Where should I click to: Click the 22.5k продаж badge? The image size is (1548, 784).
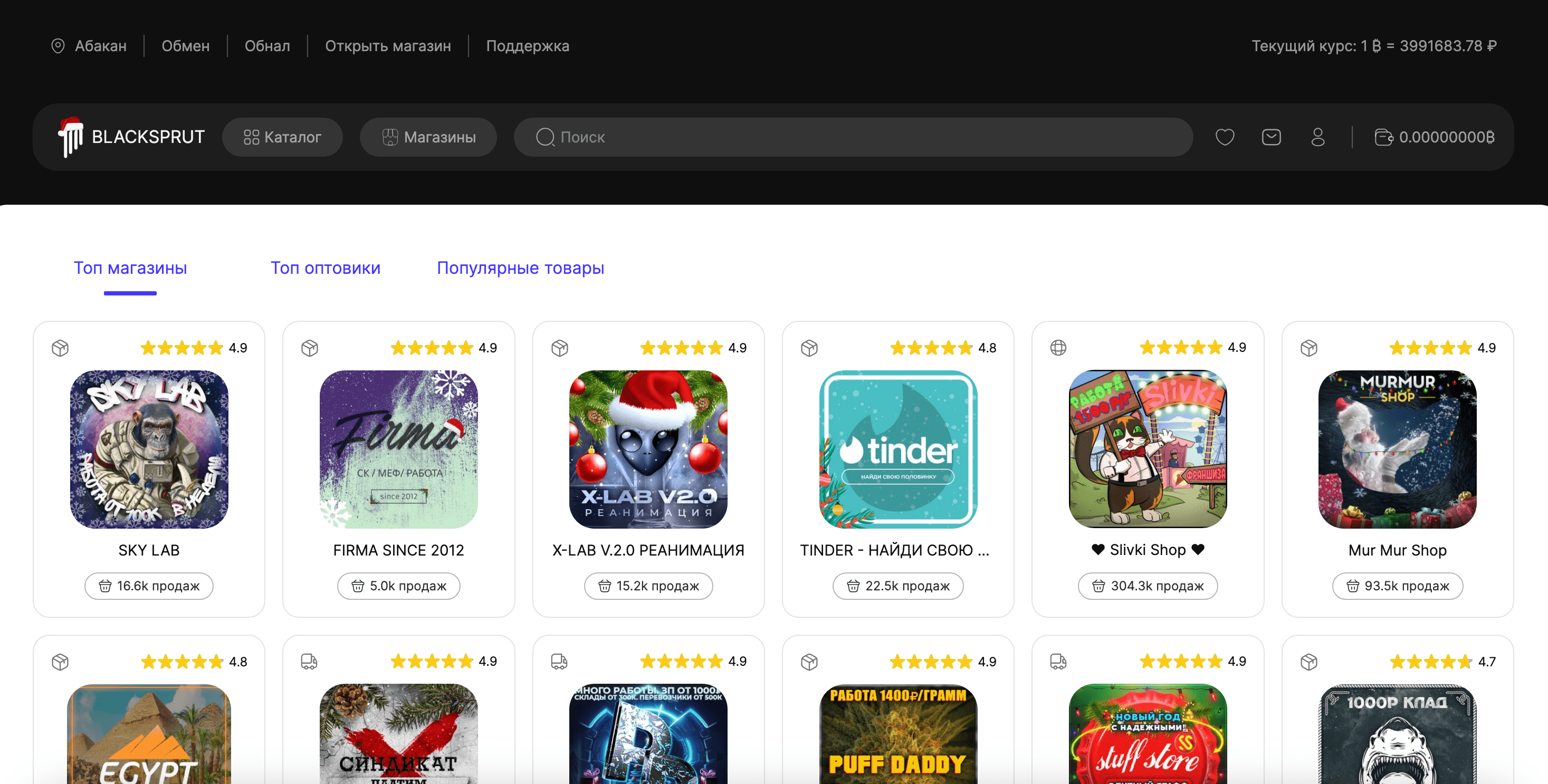pos(899,586)
